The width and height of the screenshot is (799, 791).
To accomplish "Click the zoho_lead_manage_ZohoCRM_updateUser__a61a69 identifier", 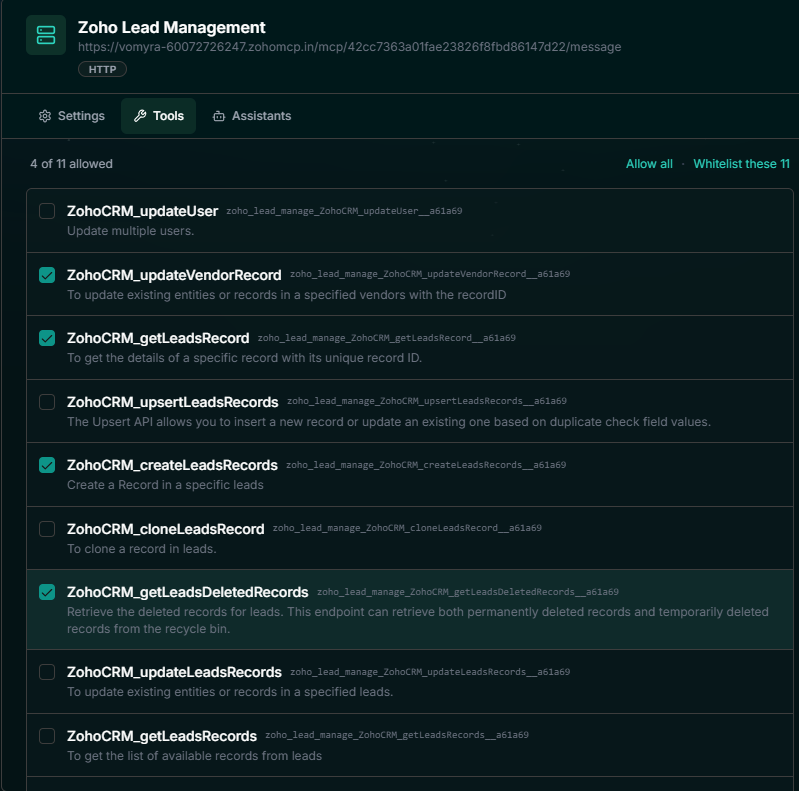I will point(344,211).
